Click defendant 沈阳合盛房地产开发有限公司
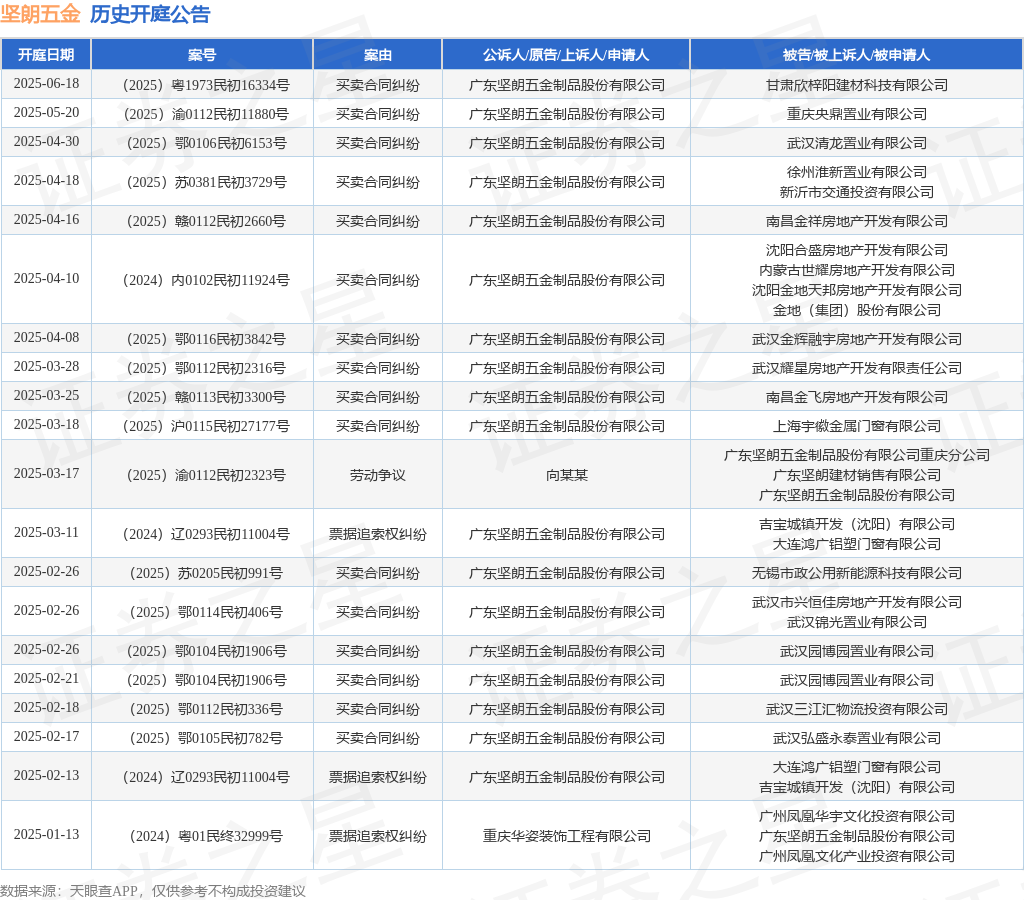 (857, 250)
